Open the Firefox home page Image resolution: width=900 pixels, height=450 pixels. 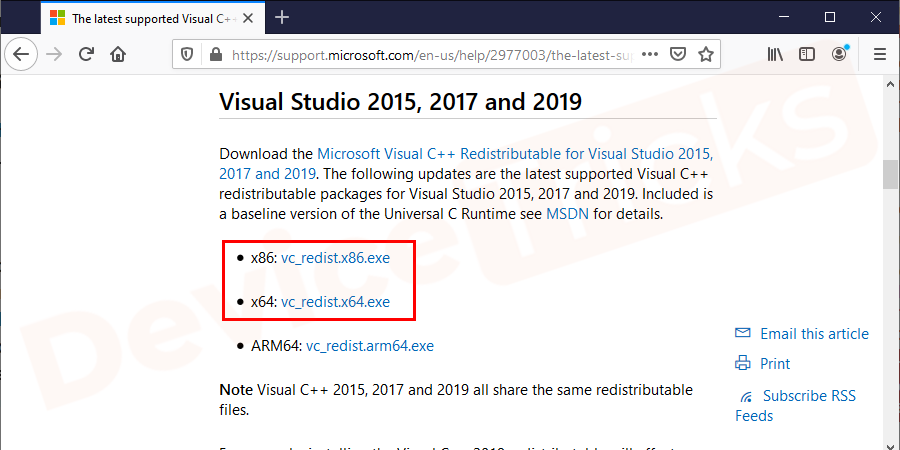[x=118, y=55]
